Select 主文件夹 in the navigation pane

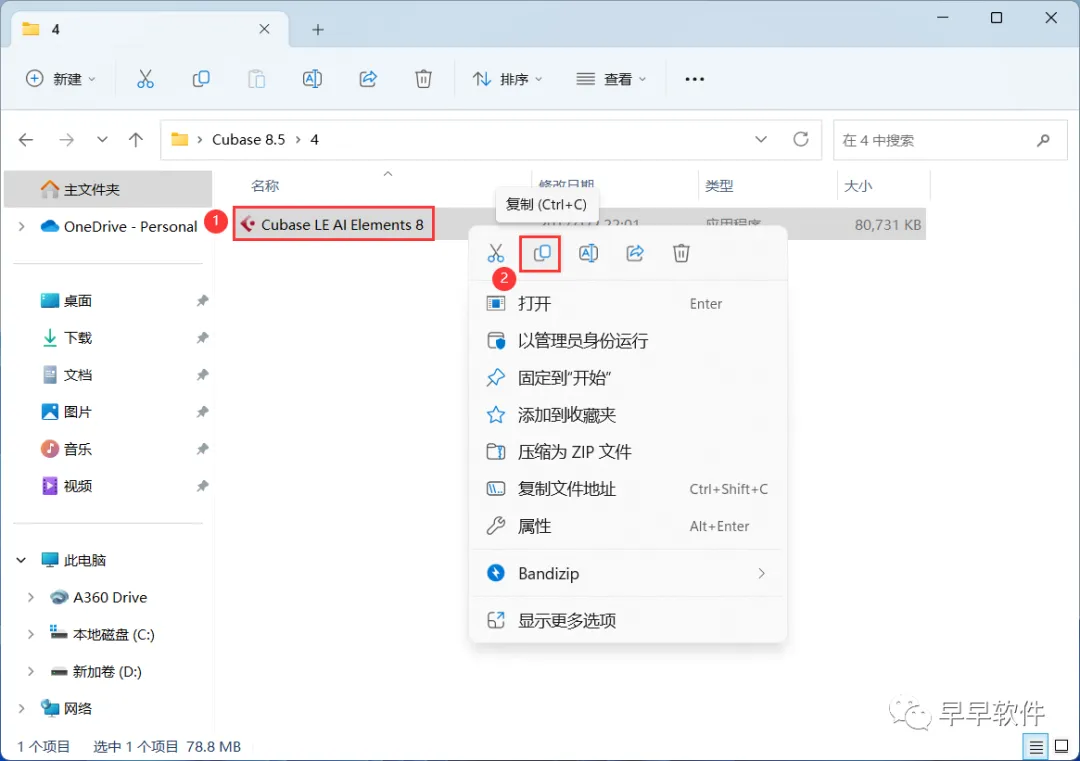[x=108, y=189]
